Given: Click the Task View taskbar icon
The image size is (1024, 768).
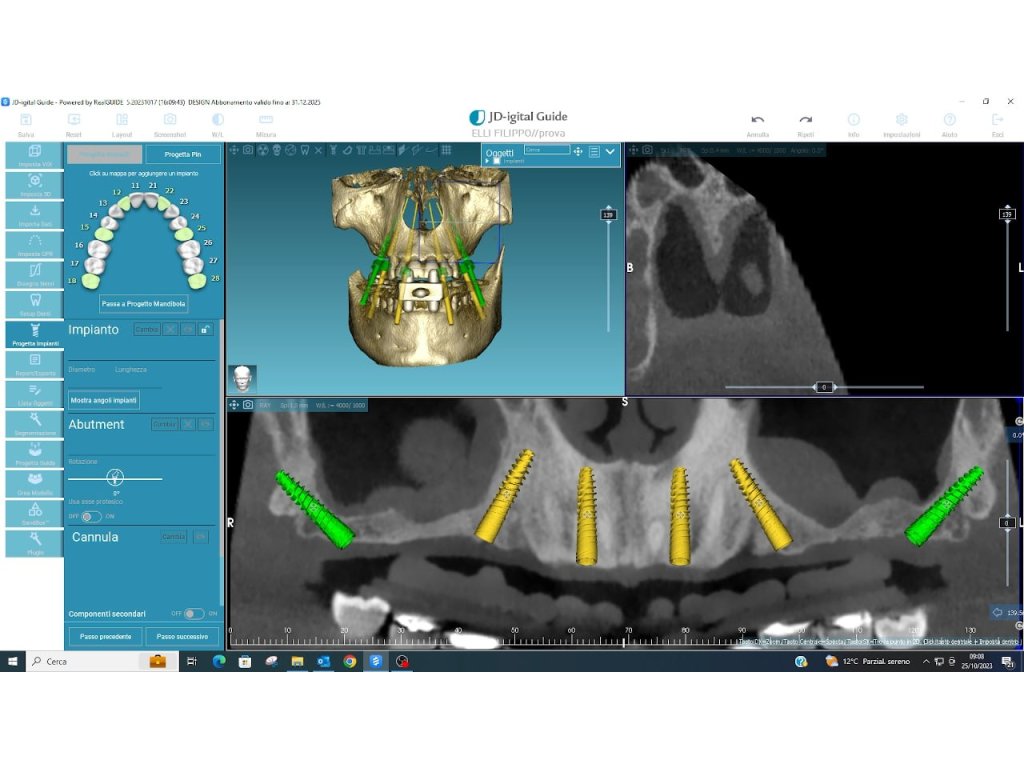Looking at the screenshot, I should pos(191,662).
